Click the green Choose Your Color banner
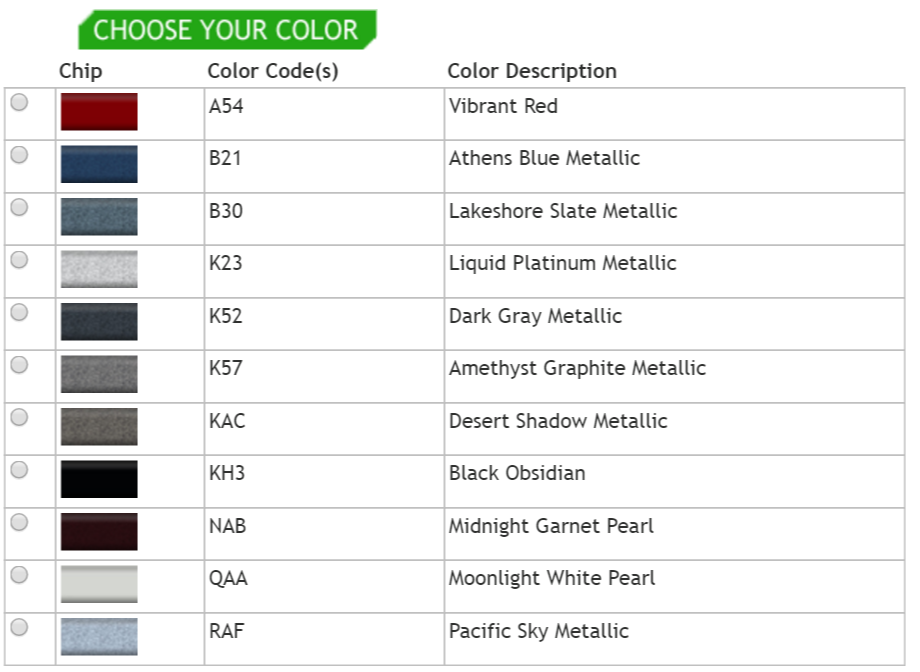Image resolution: width=920 pixels, height=672 pixels. [x=226, y=30]
